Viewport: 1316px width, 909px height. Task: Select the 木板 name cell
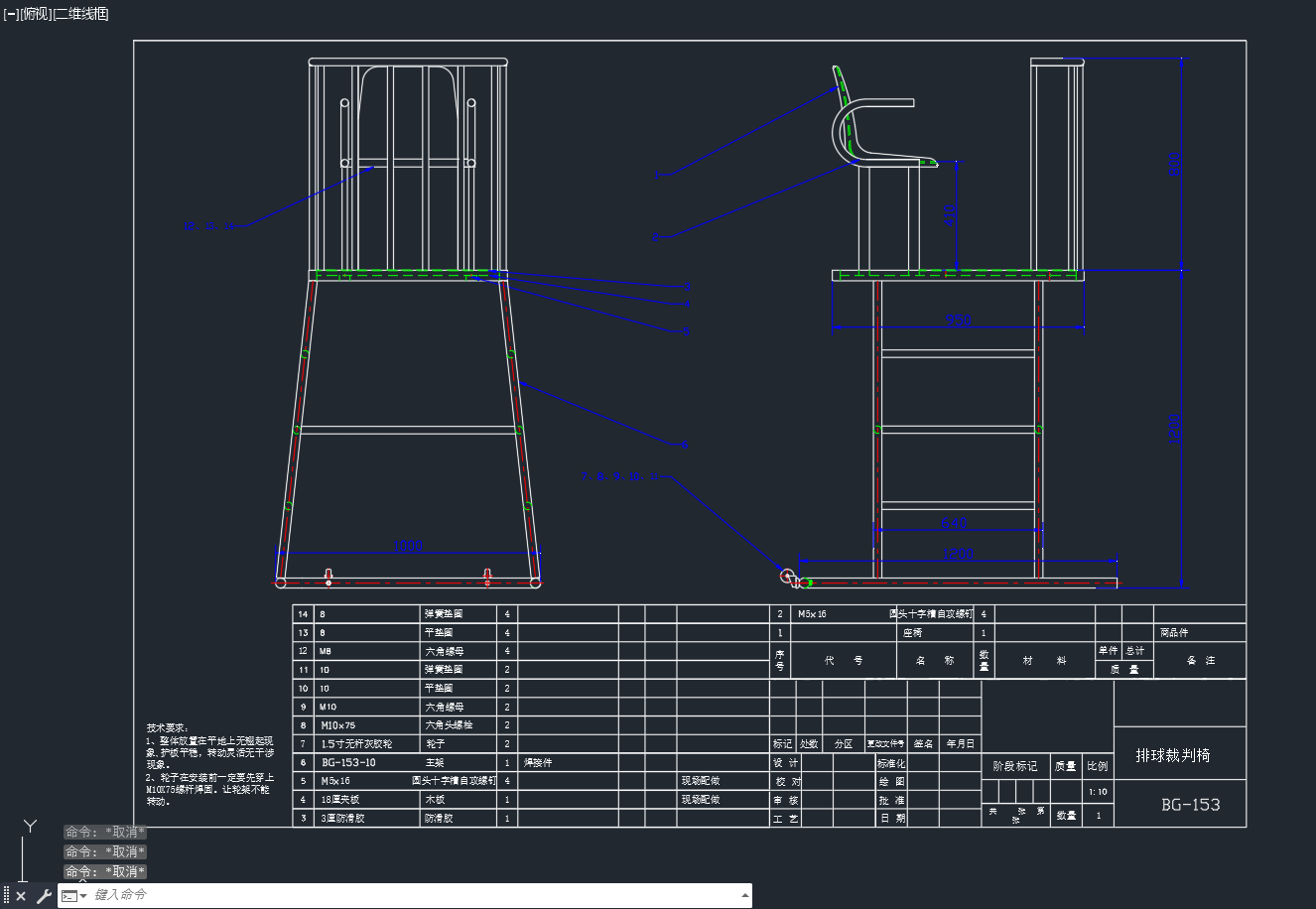point(435,800)
